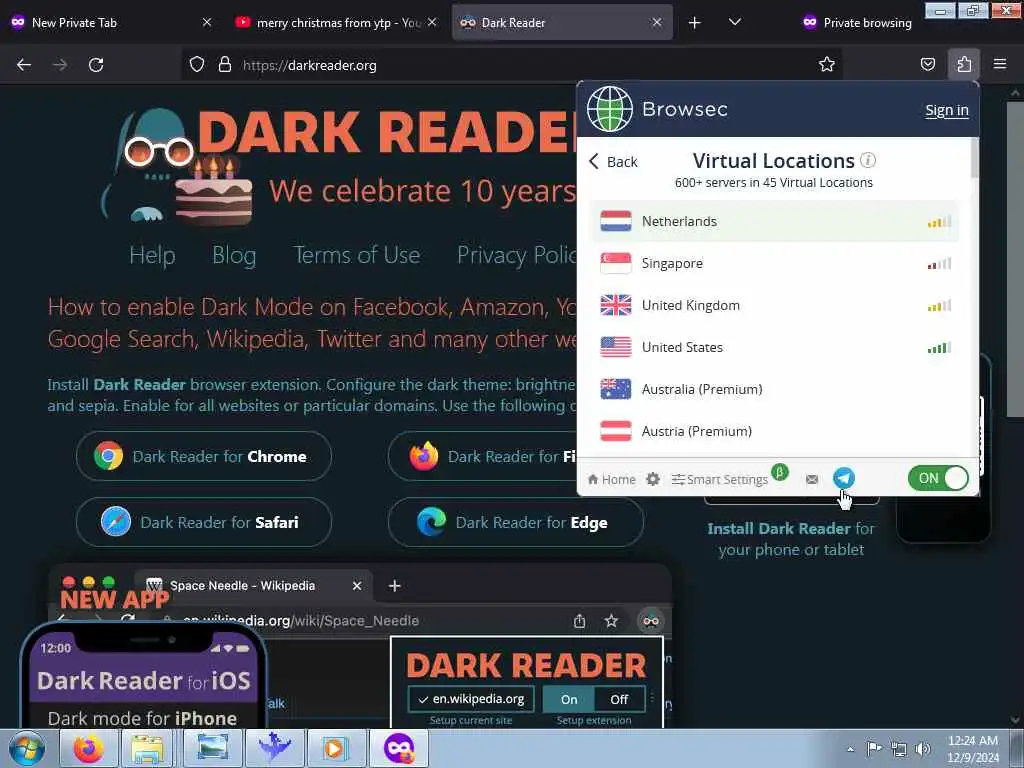Screen dimensions: 1024x768
Task: Select Australia (Premium) location
Action: [775, 389]
